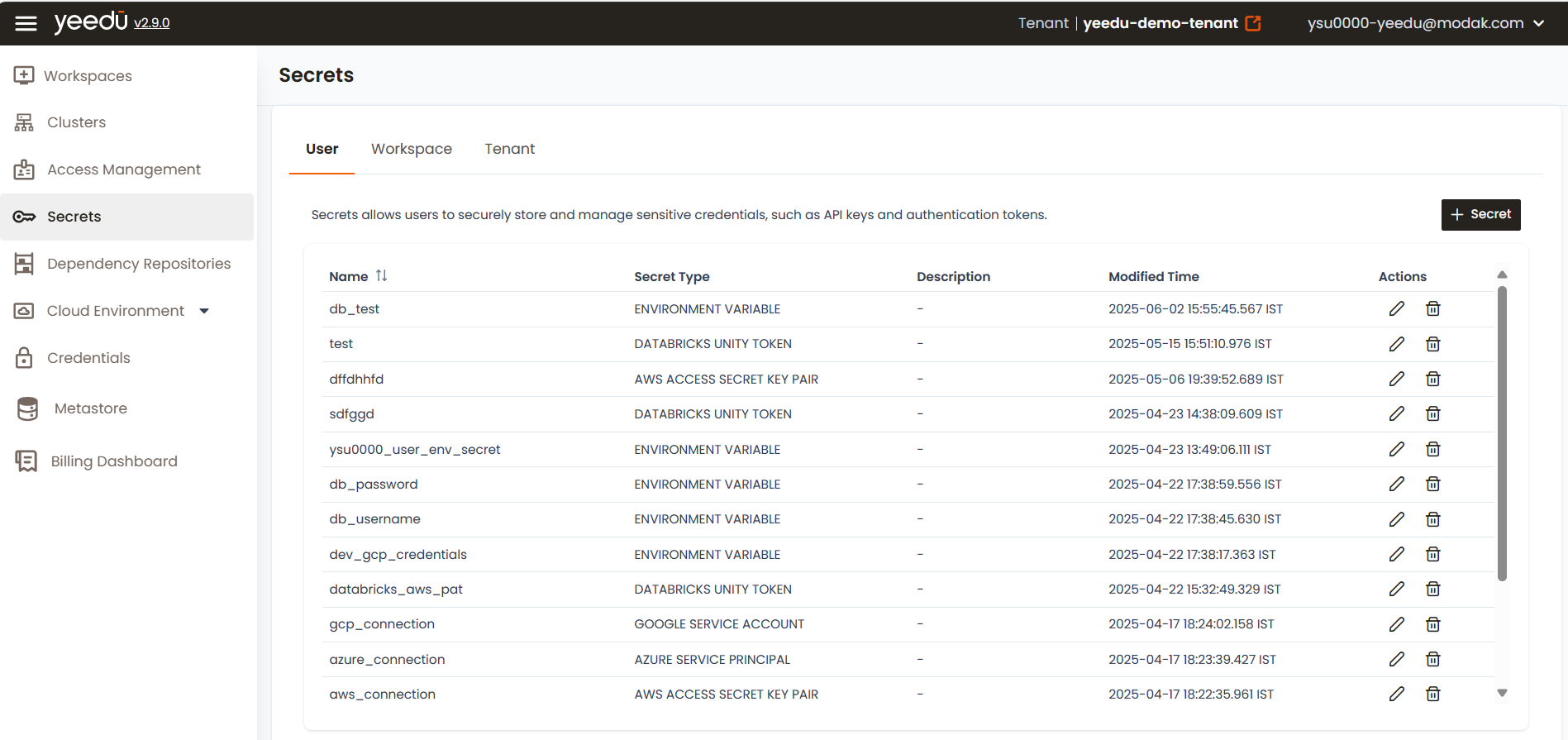1568x740 pixels.
Task: Click the Secret Type column header
Action: (672, 277)
